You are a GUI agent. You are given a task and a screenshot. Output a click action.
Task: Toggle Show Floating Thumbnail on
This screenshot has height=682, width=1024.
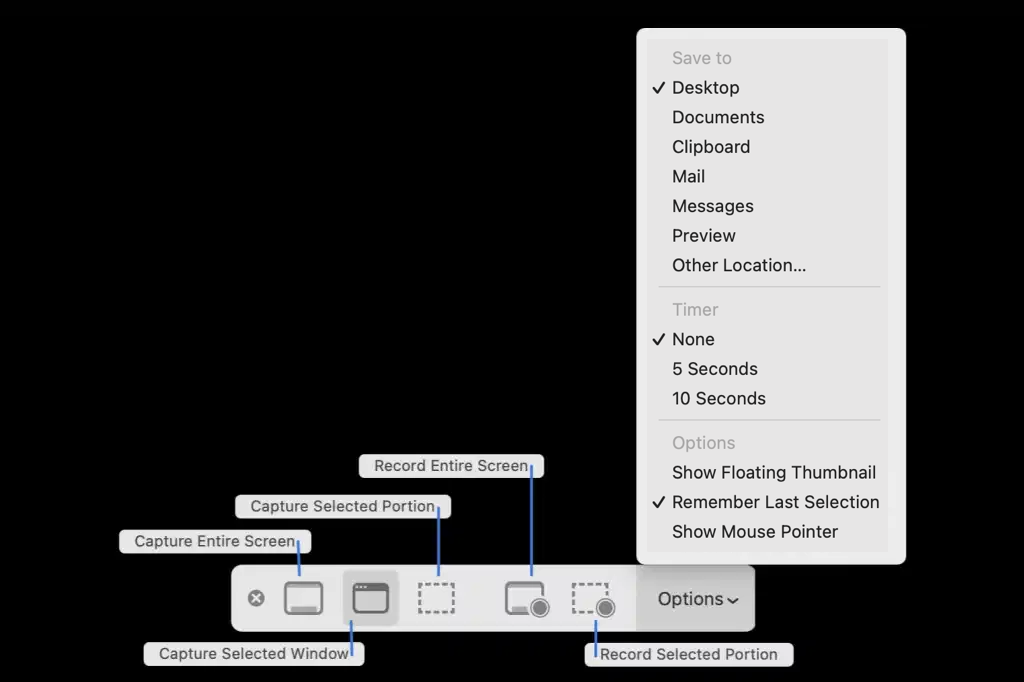774,472
